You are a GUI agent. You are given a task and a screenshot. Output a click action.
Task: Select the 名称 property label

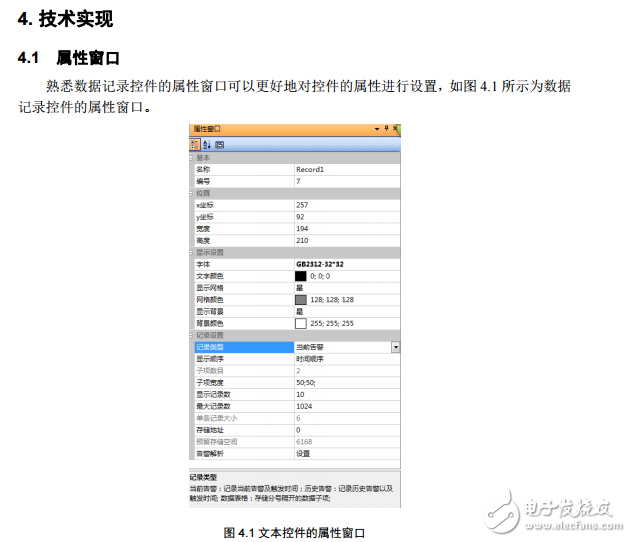(203, 169)
